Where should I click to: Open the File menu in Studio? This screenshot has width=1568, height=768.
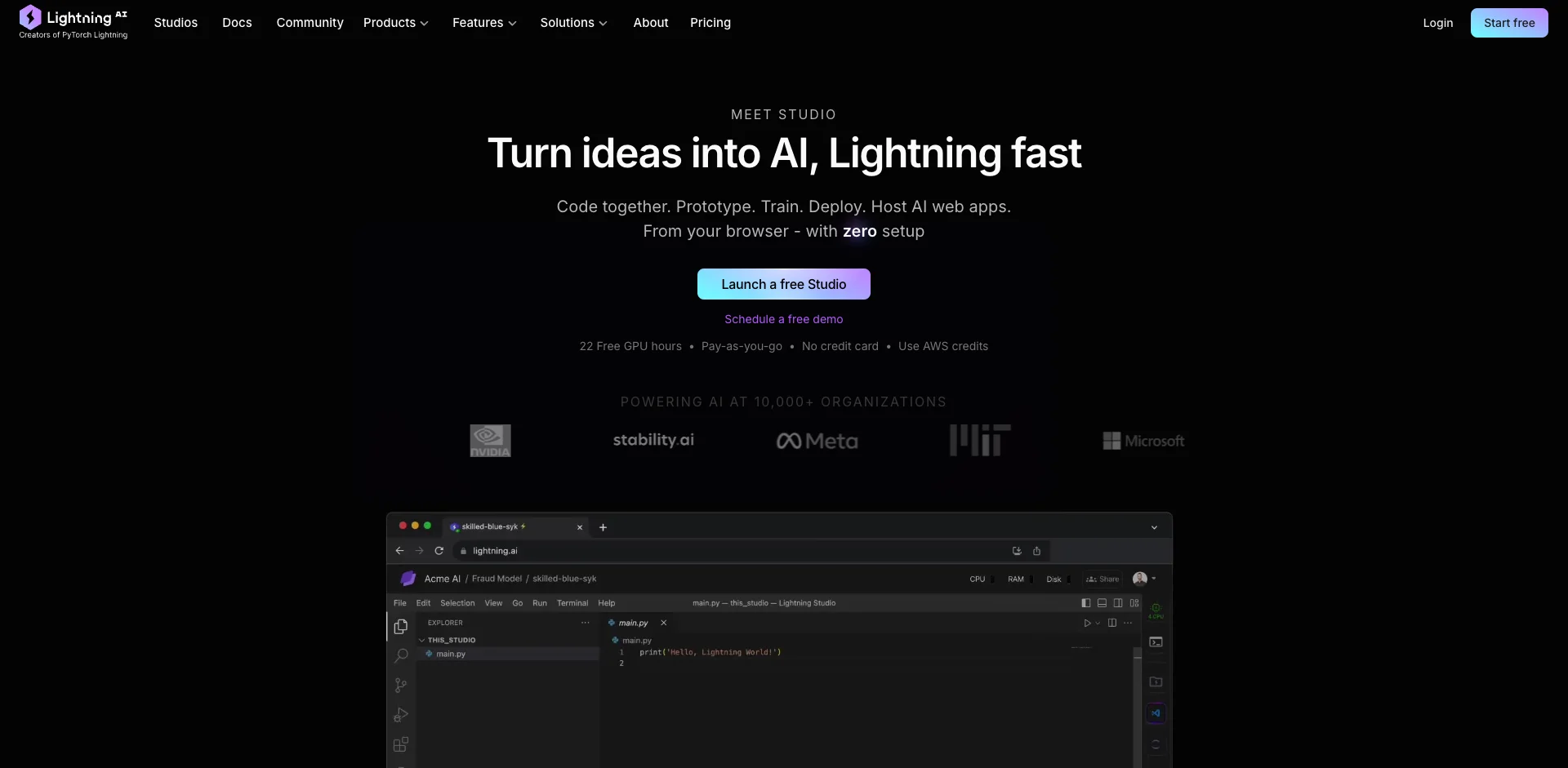pos(399,603)
